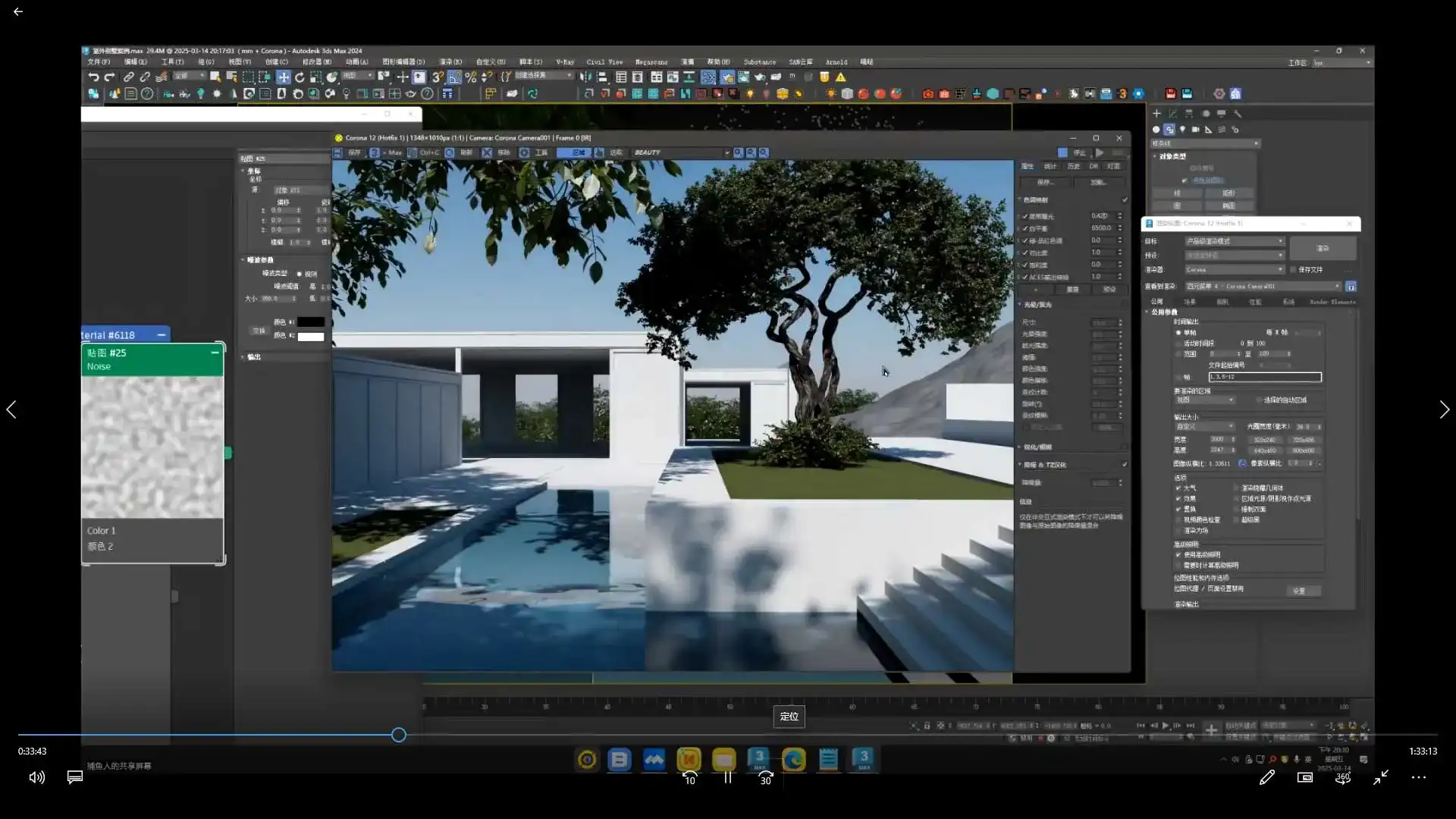Open the annotation pen tool in player
1456x819 pixels.
coord(1266,777)
